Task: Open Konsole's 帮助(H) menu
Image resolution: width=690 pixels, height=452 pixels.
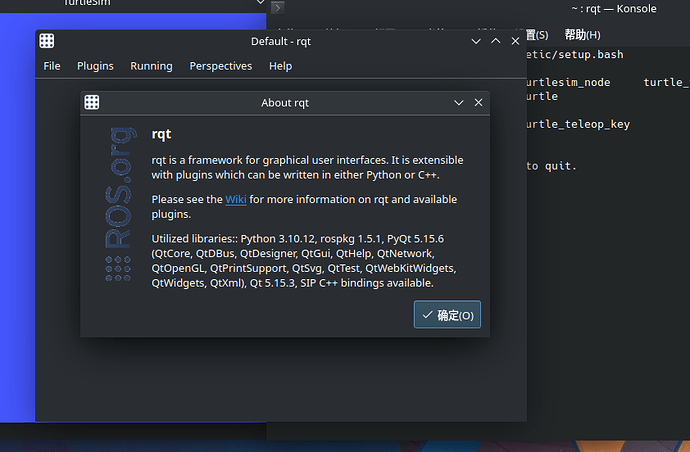Action: (582, 35)
